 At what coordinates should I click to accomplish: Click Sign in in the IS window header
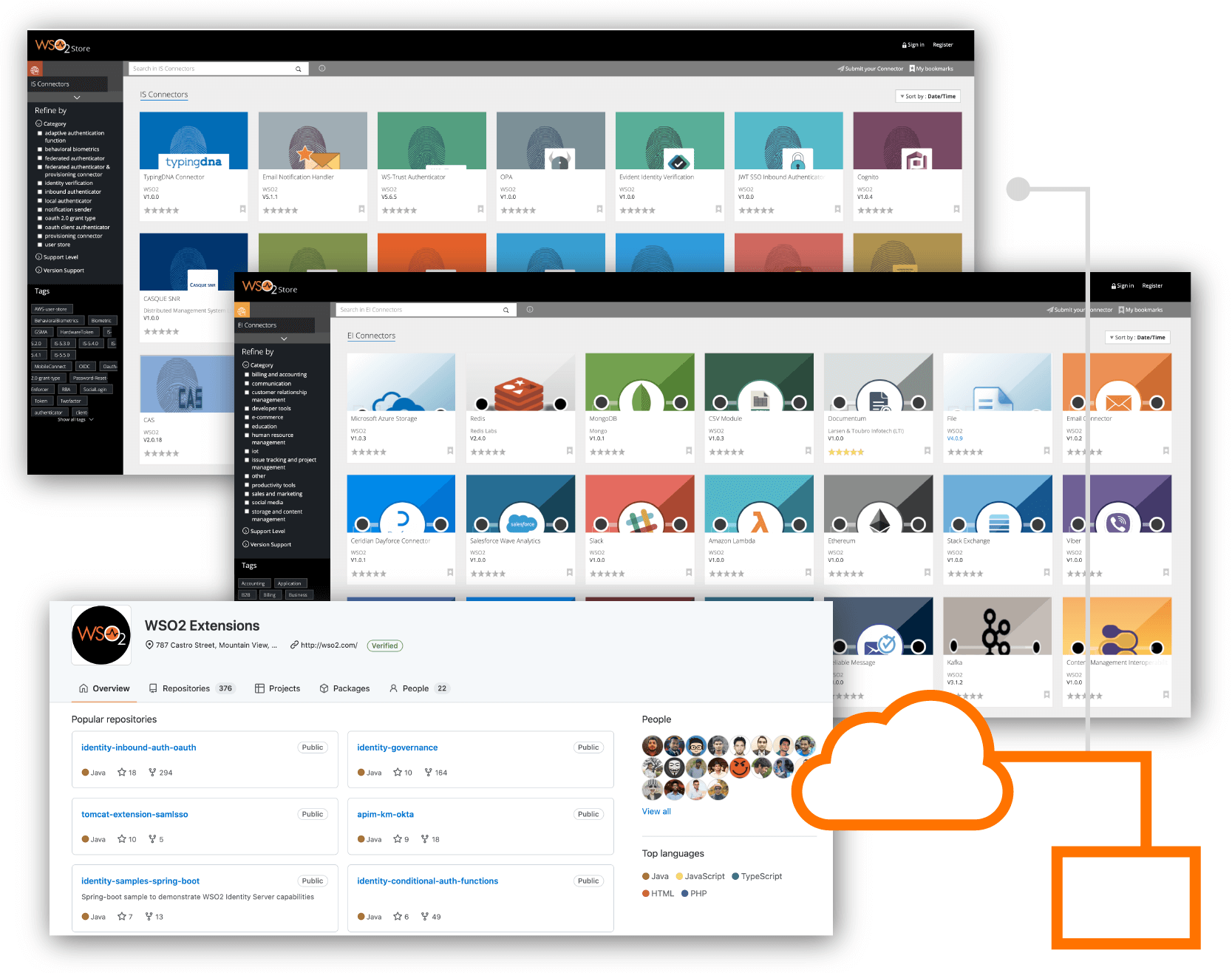tap(913, 45)
